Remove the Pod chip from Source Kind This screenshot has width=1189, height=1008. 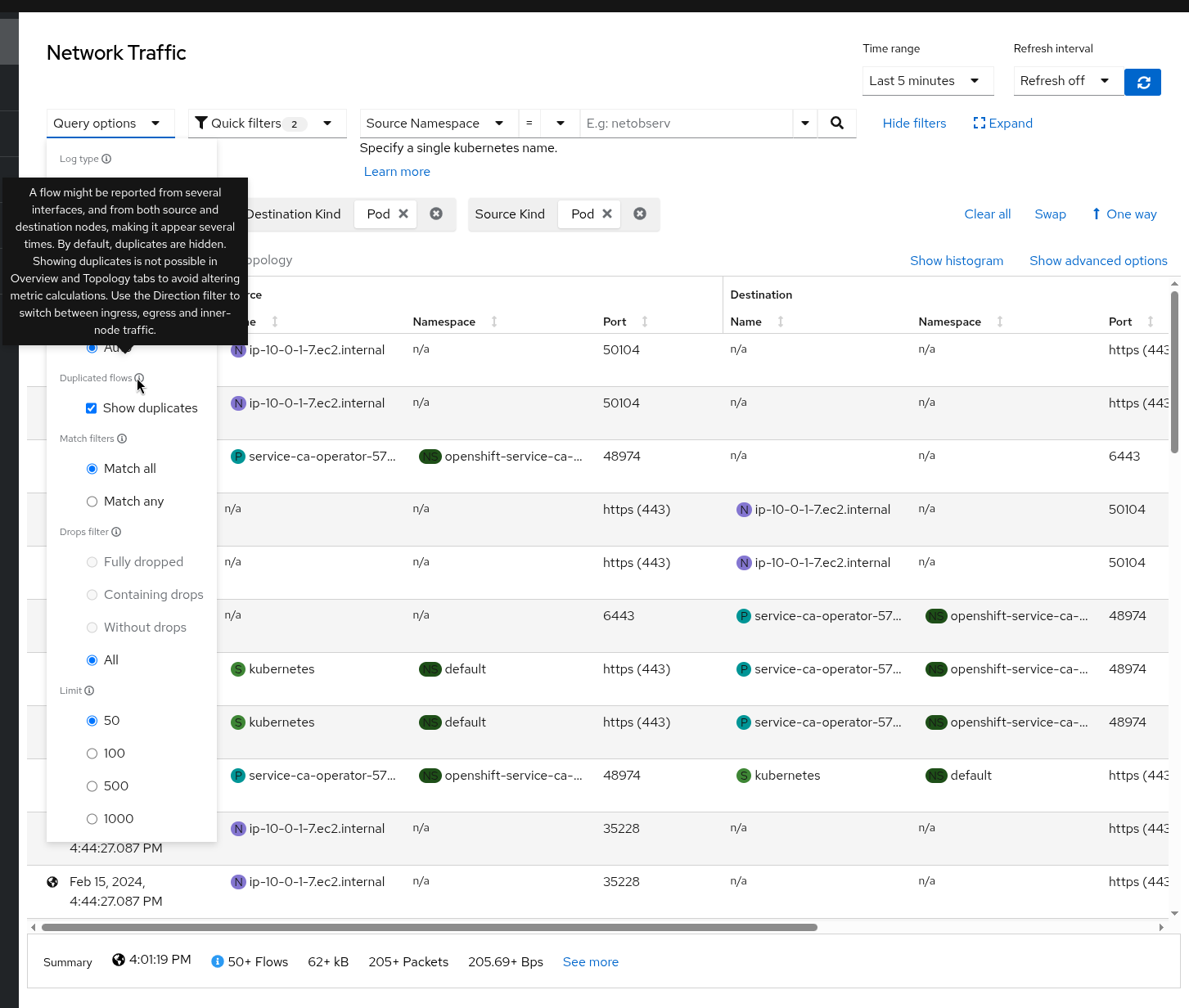(x=607, y=214)
